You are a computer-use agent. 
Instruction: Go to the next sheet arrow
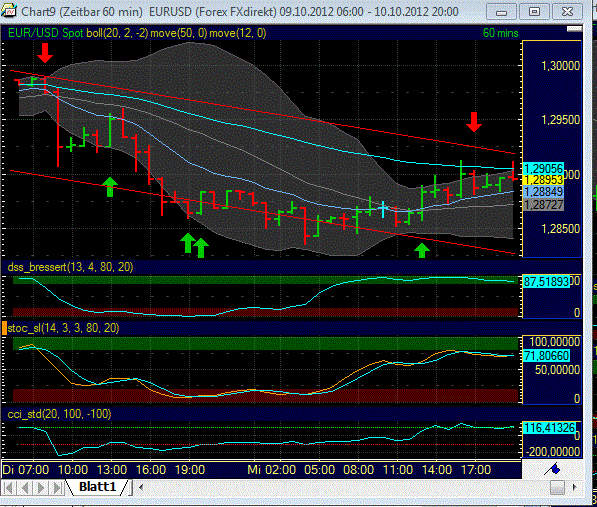[x=41, y=488]
